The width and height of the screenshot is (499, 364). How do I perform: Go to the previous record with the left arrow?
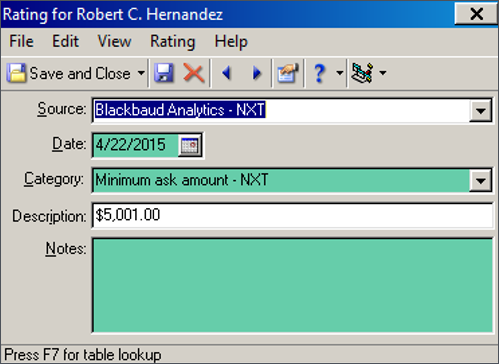[227, 73]
